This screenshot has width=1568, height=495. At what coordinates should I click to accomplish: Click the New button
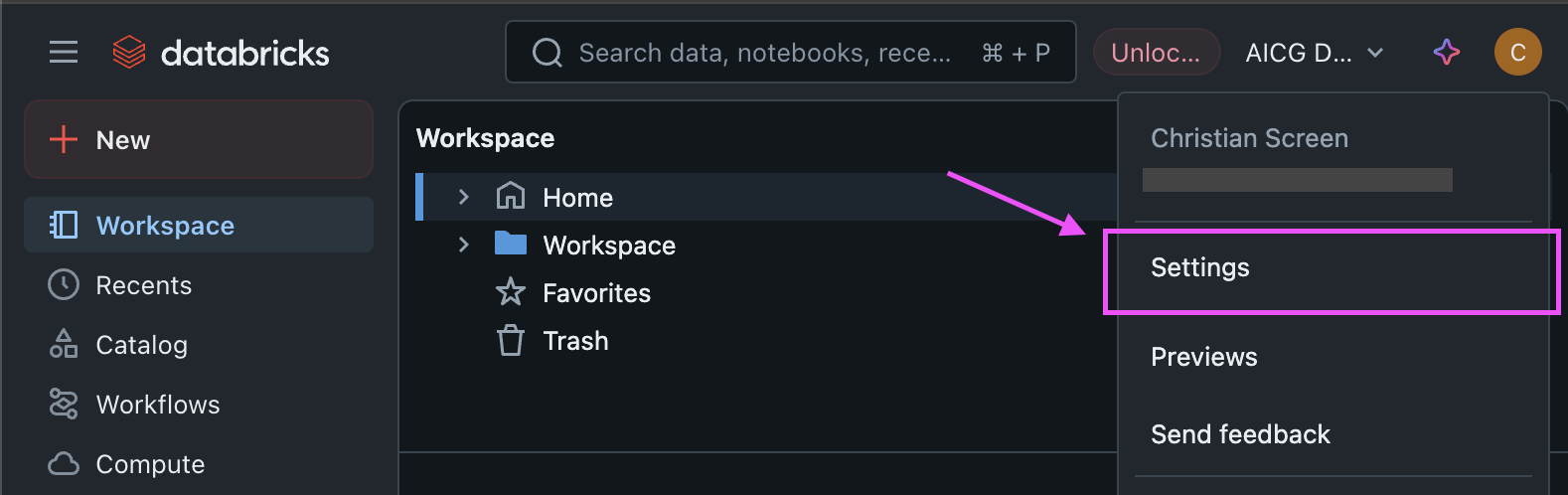click(x=199, y=140)
